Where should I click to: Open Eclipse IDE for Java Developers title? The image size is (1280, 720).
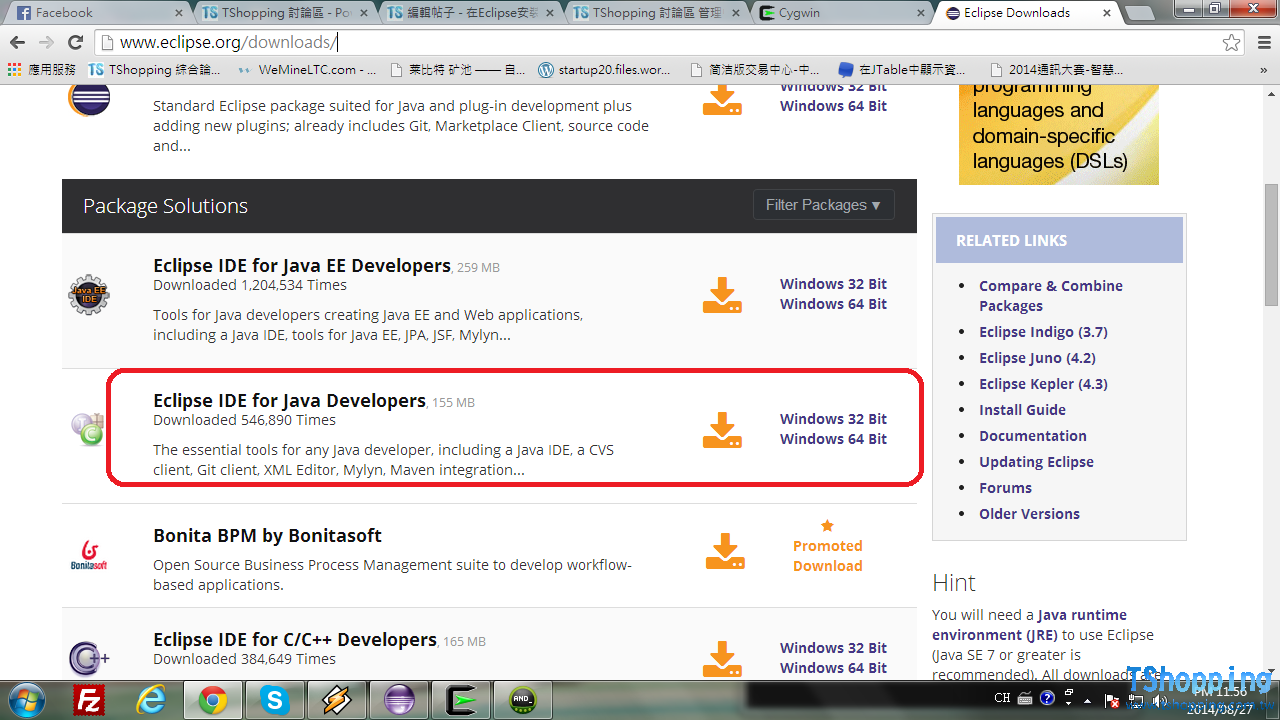coord(289,401)
